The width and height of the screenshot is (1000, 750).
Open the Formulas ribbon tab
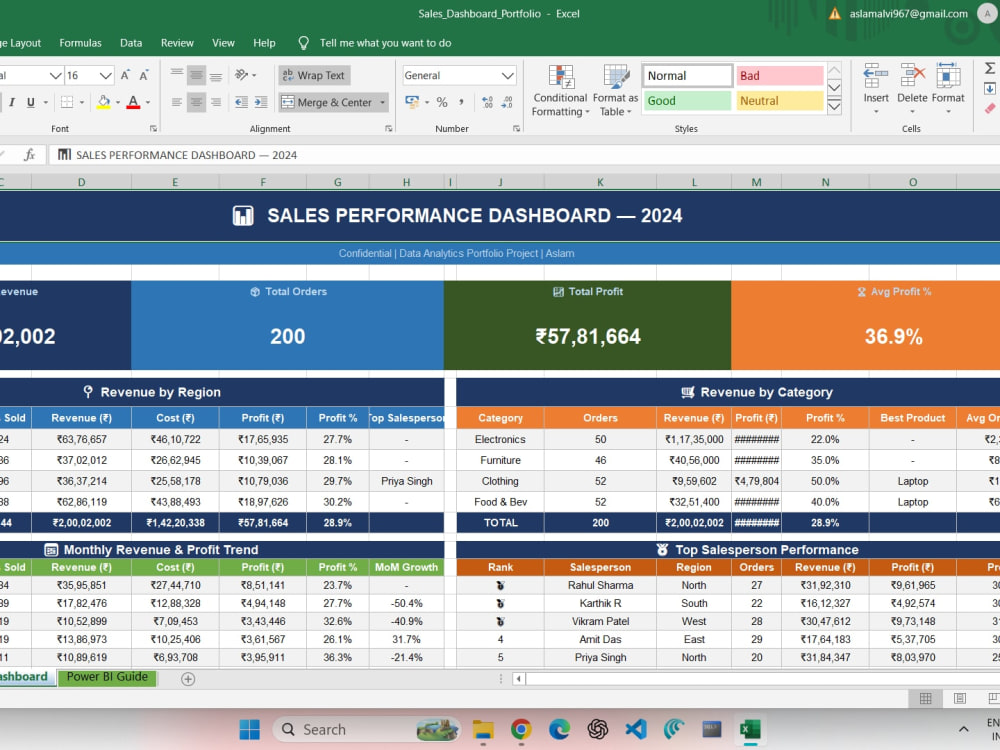pos(80,43)
